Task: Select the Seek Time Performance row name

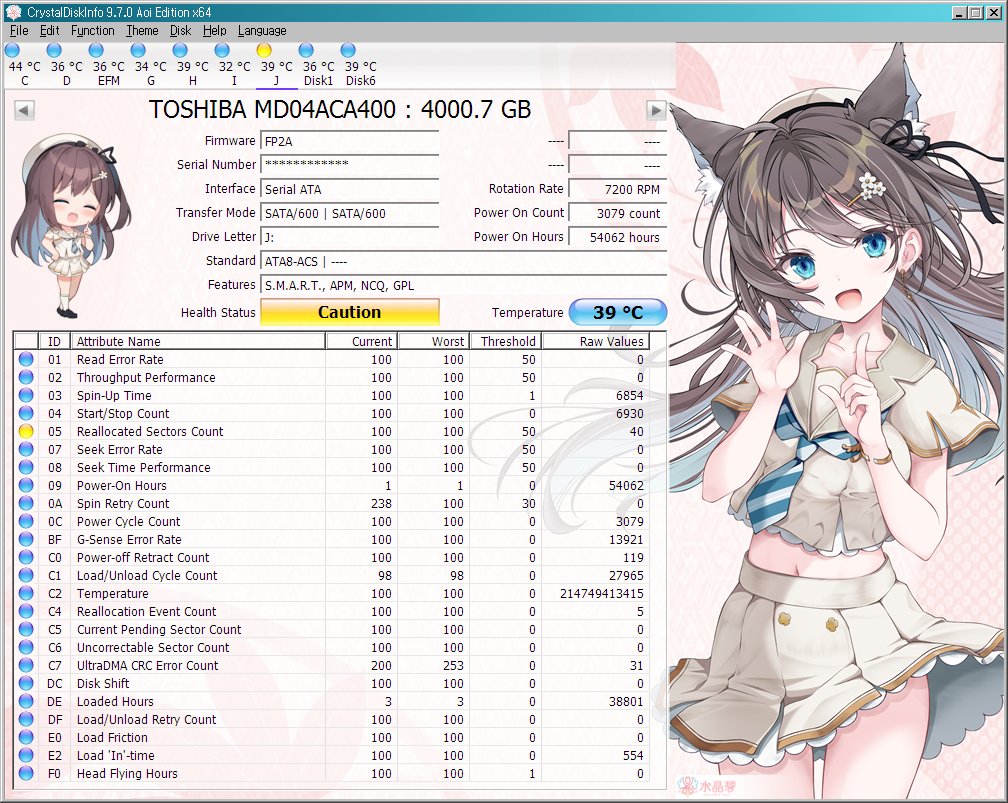Action: tap(143, 467)
